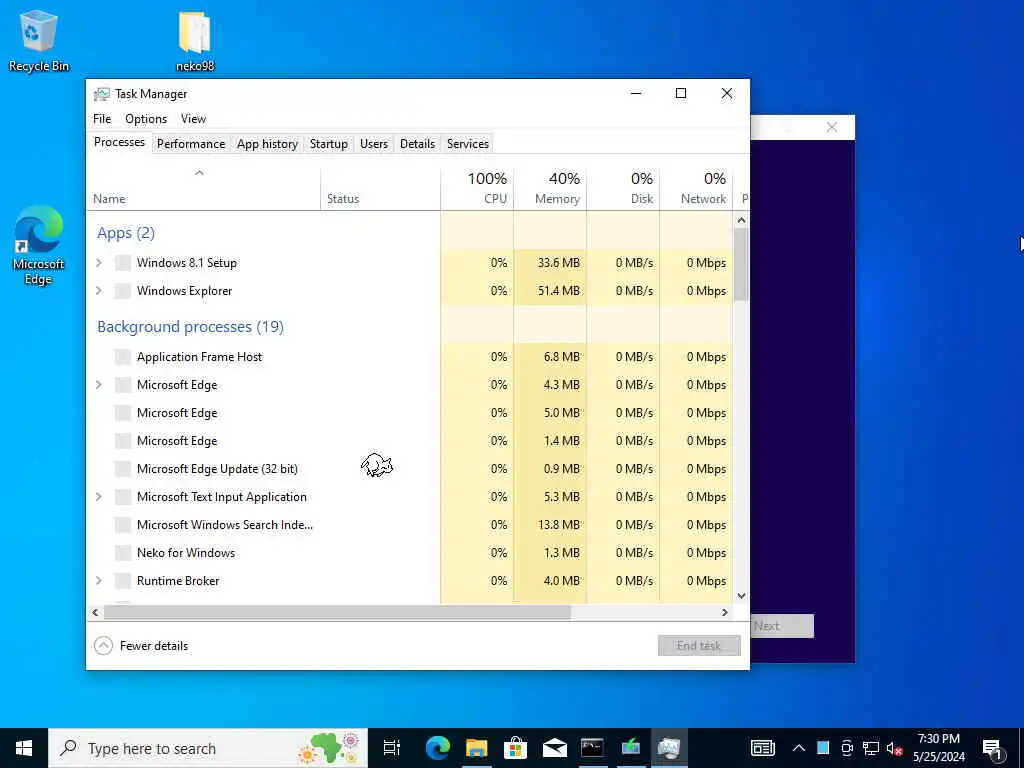Click the Application Frame Host process icon
Screen dimensions: 1024x768
123,357
